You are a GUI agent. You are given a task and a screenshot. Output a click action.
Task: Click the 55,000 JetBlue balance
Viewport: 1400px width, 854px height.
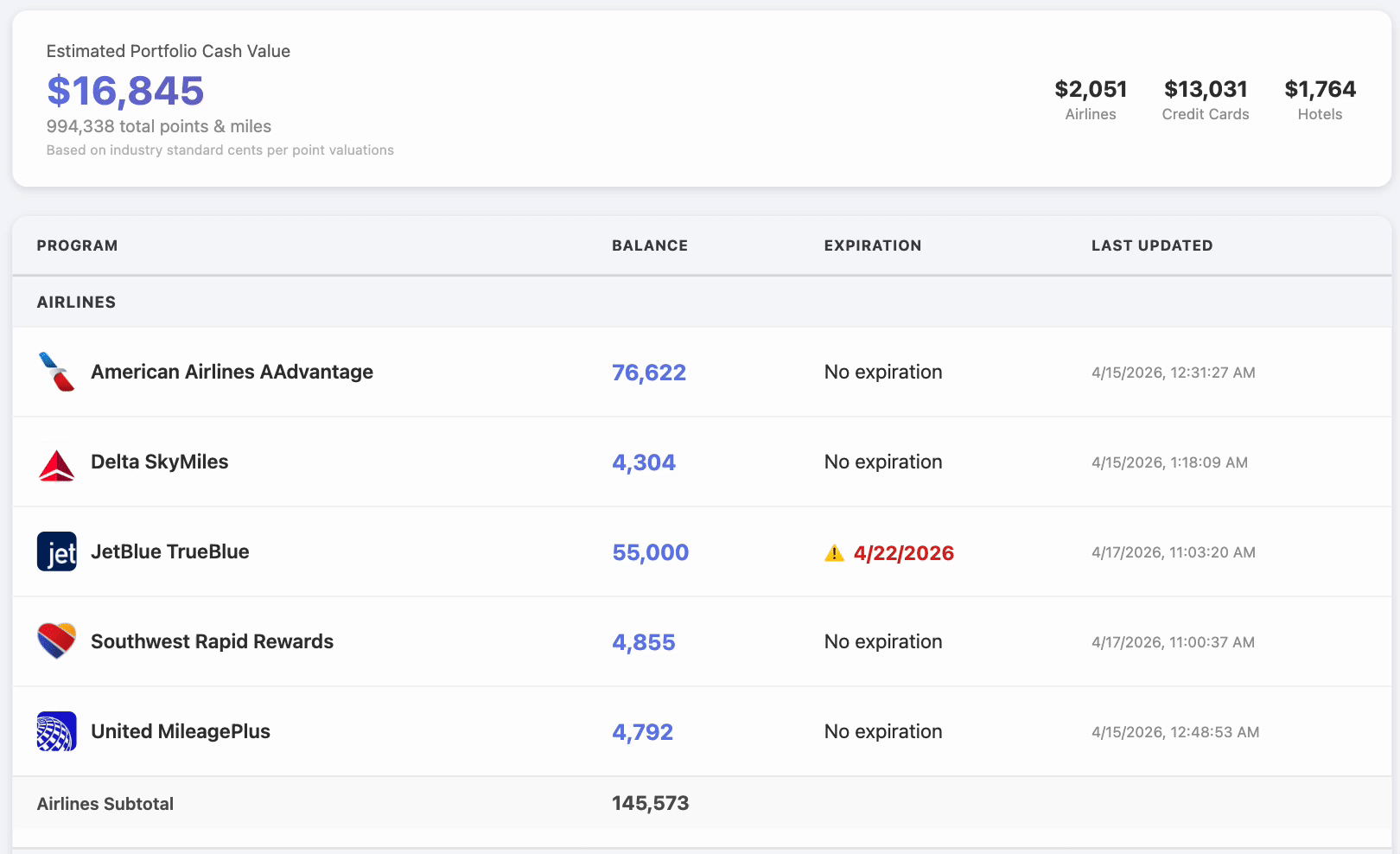(x=651, y=552)
